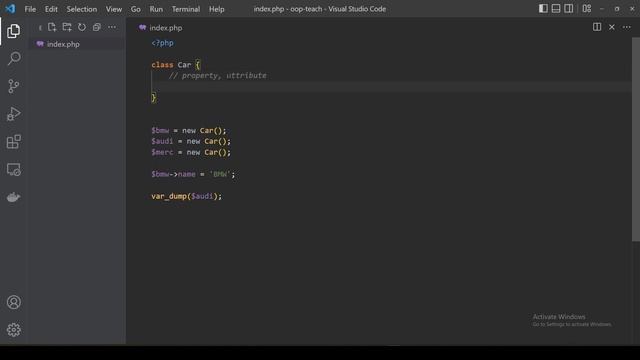
Task: Open the Help menu
Action: tap(217, 9)
